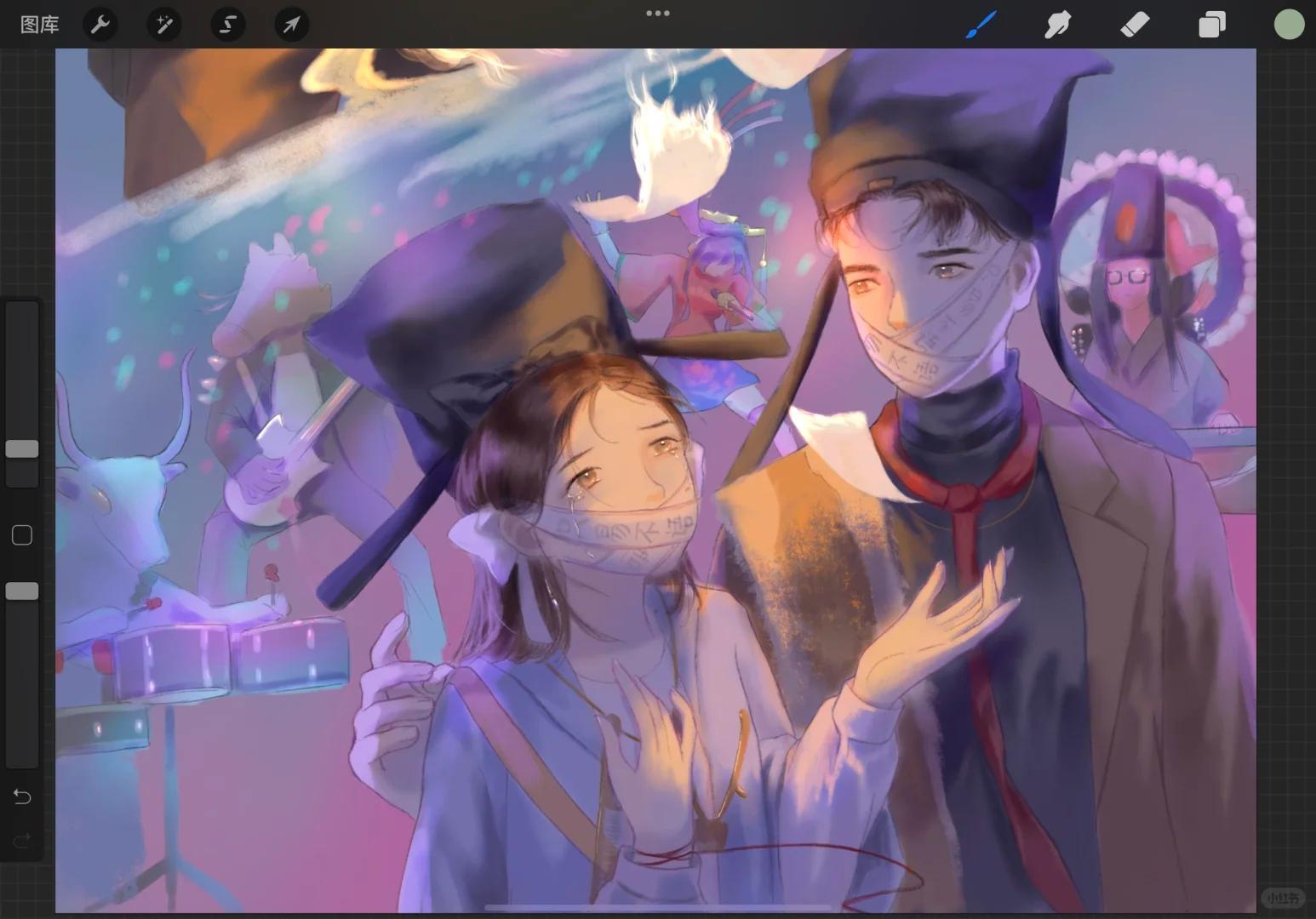Select the Transform arrow tool
1316x919 pixels.
[x=291, y=25]
